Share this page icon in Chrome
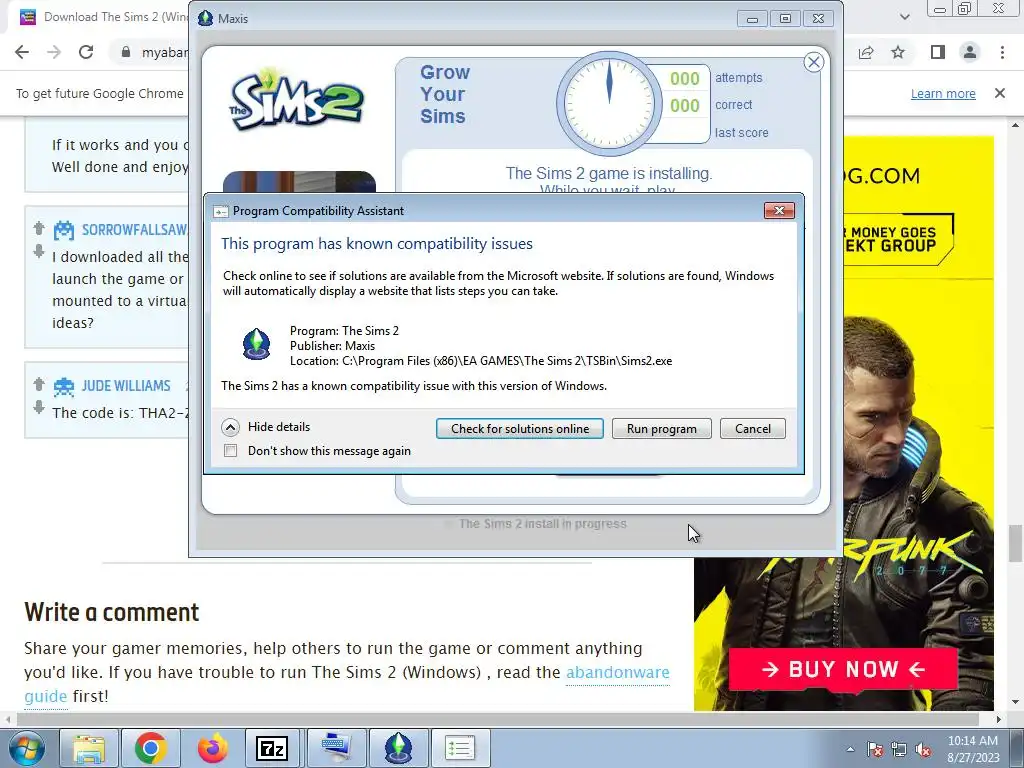This screenshot has height=768, width=1024. tap(866, 52)
